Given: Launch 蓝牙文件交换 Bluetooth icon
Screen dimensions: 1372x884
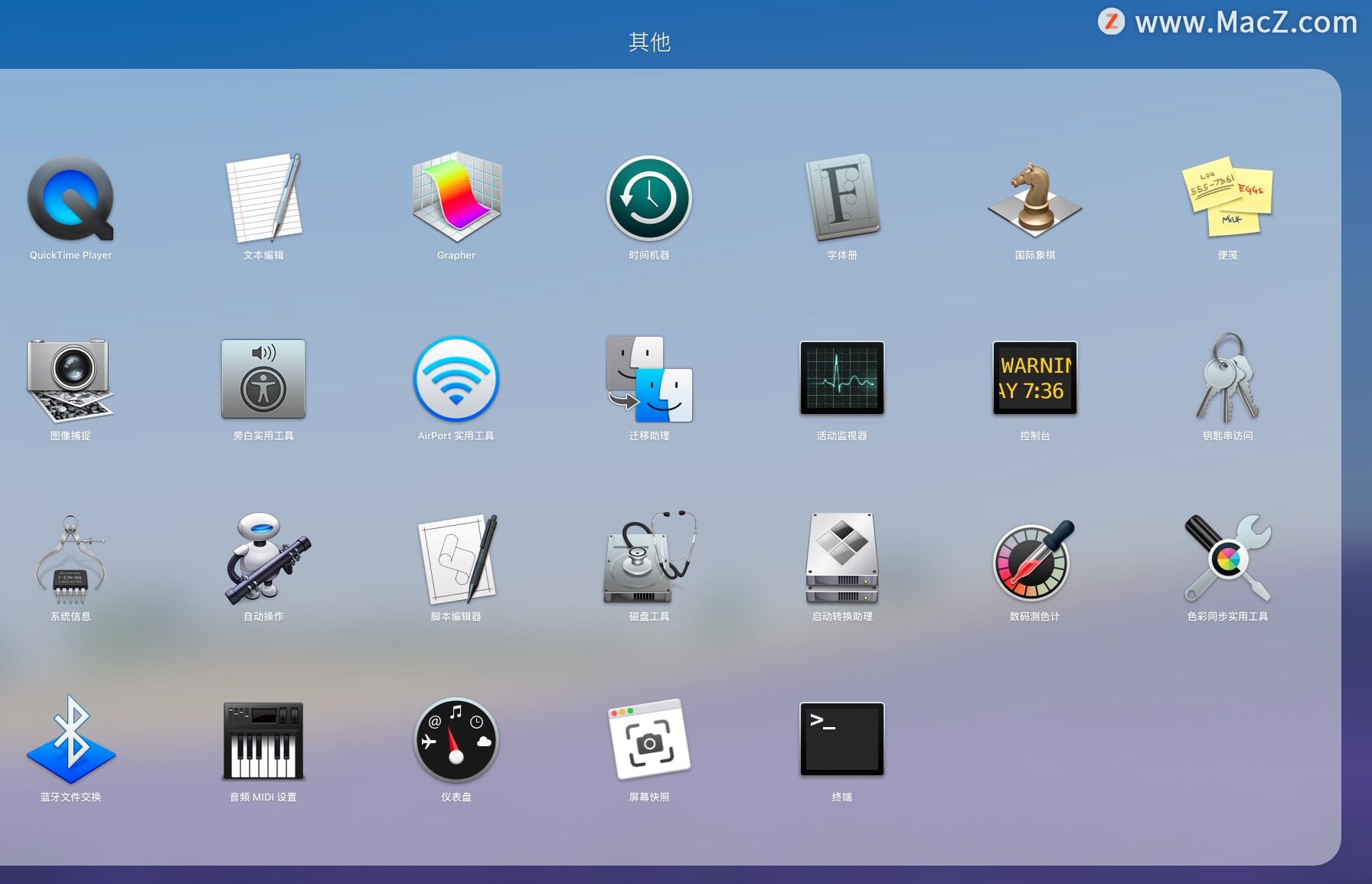Looking at the screenshot, I should (x=70, y=739).
